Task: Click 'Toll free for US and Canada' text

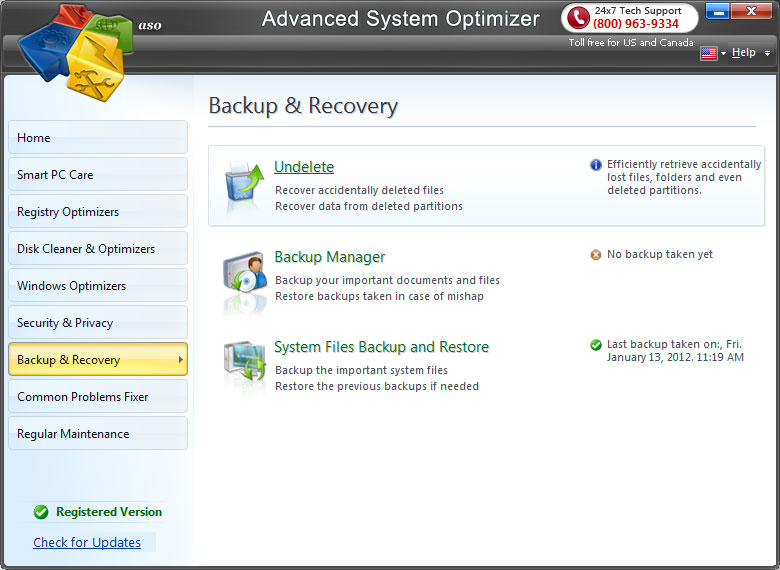Action: pyautogui.click(x=631, y=43)
